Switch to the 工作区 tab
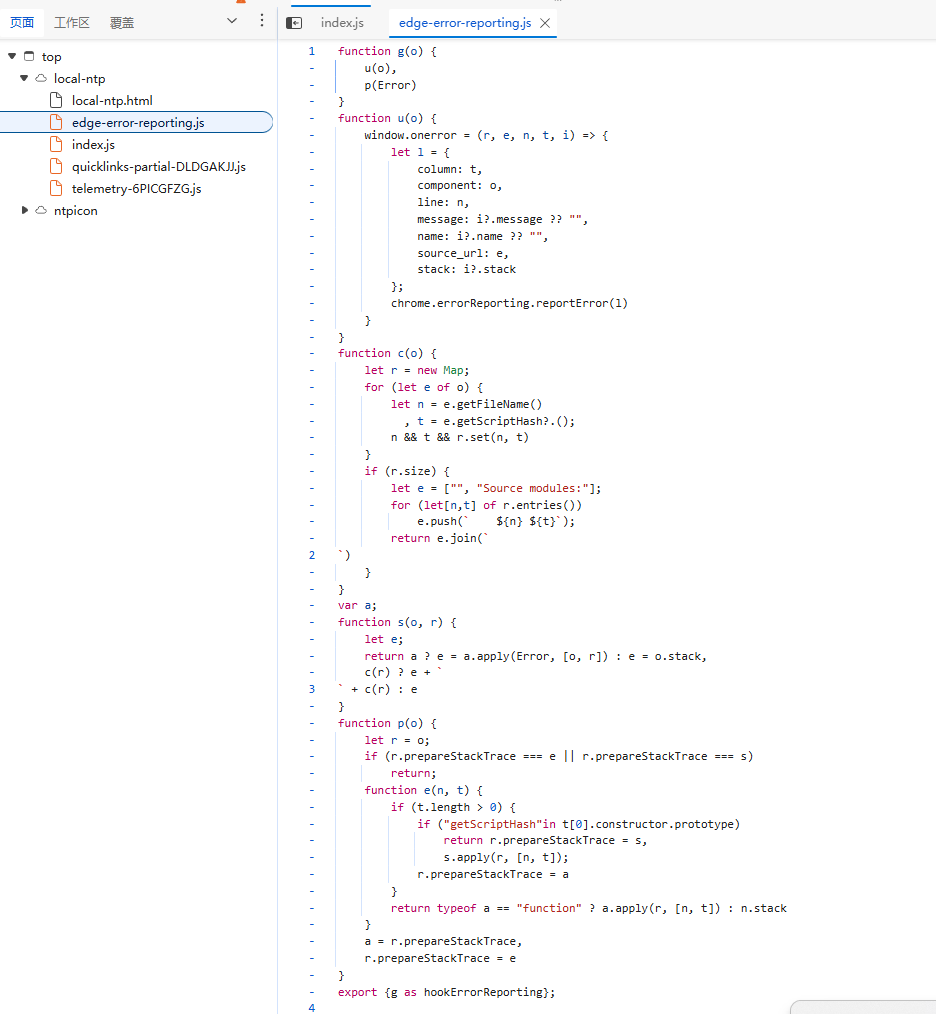936x1014 pixels. tap(72, 23)
